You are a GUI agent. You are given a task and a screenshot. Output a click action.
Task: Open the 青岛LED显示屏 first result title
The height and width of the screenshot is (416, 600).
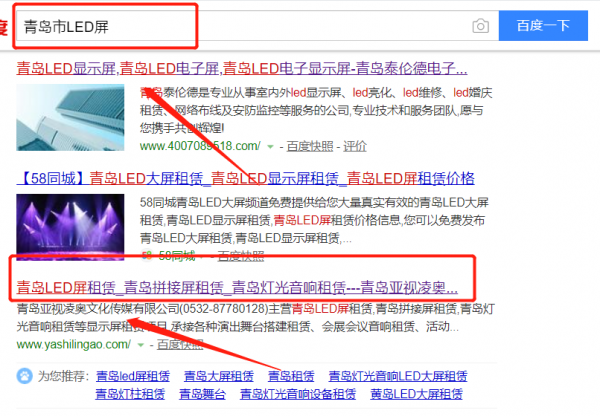click(242, 69)
